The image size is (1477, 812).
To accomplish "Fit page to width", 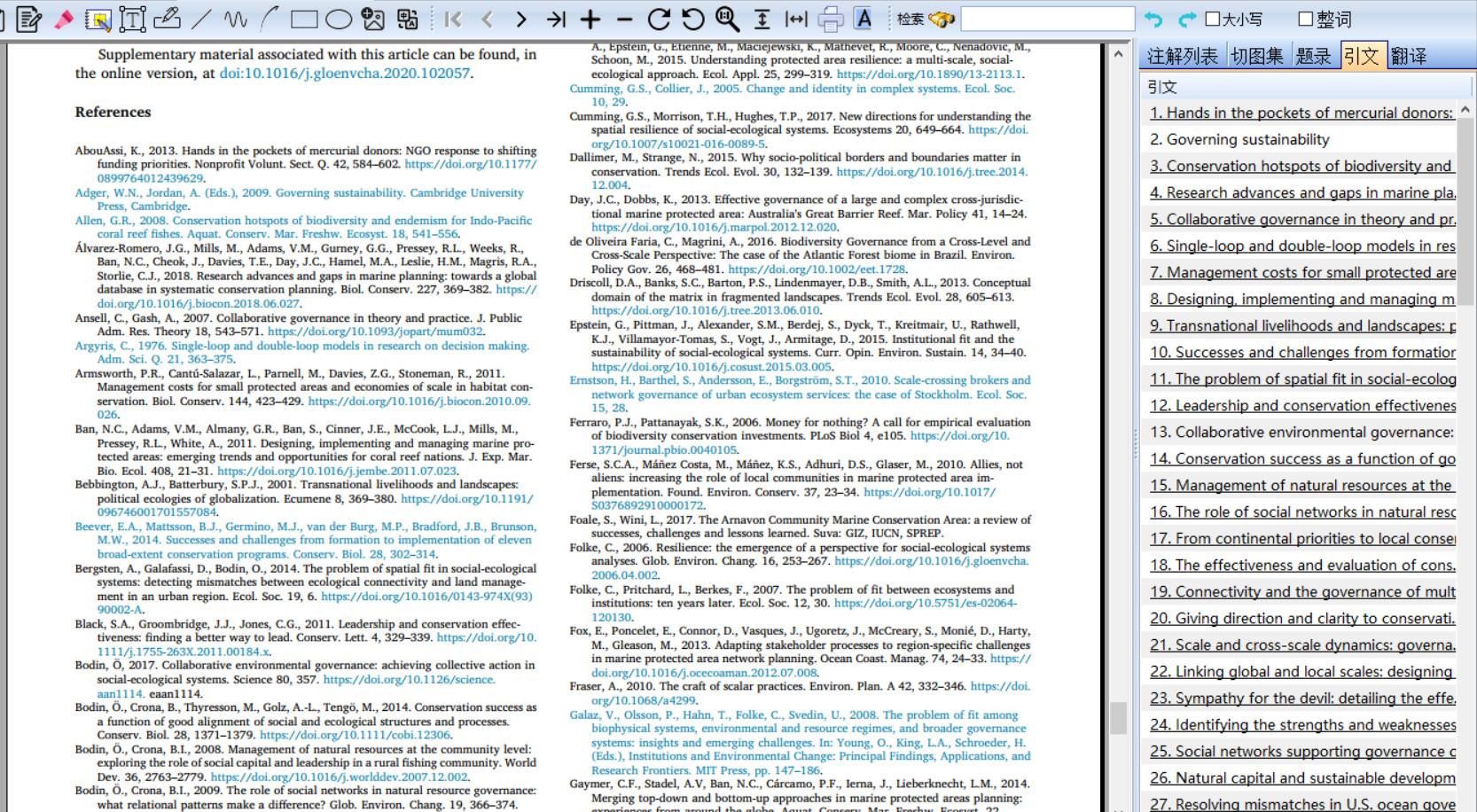I will [796, 19].
